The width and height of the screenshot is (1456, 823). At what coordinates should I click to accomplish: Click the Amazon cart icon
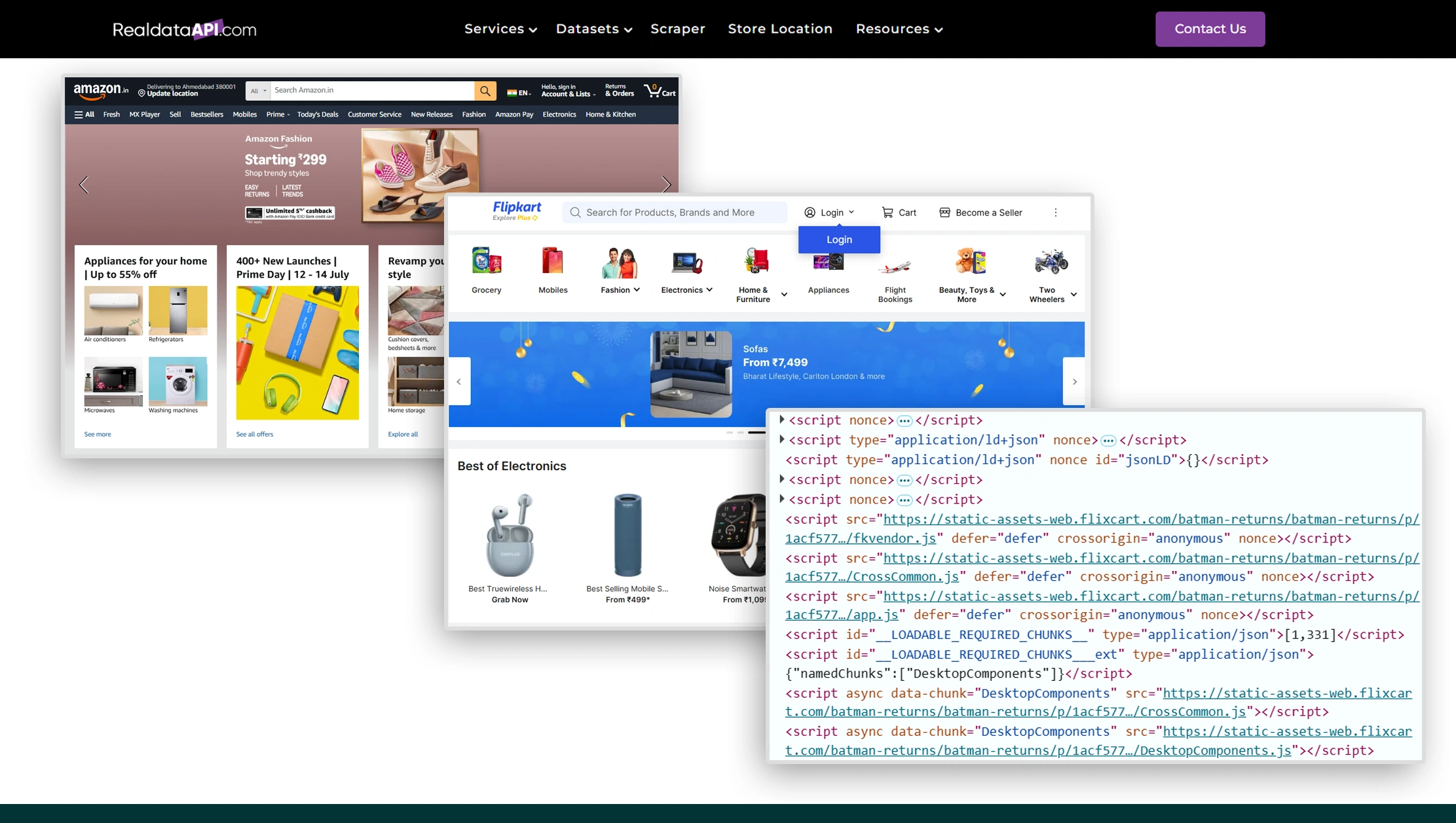pyautogui.click(x=653, y=90)
